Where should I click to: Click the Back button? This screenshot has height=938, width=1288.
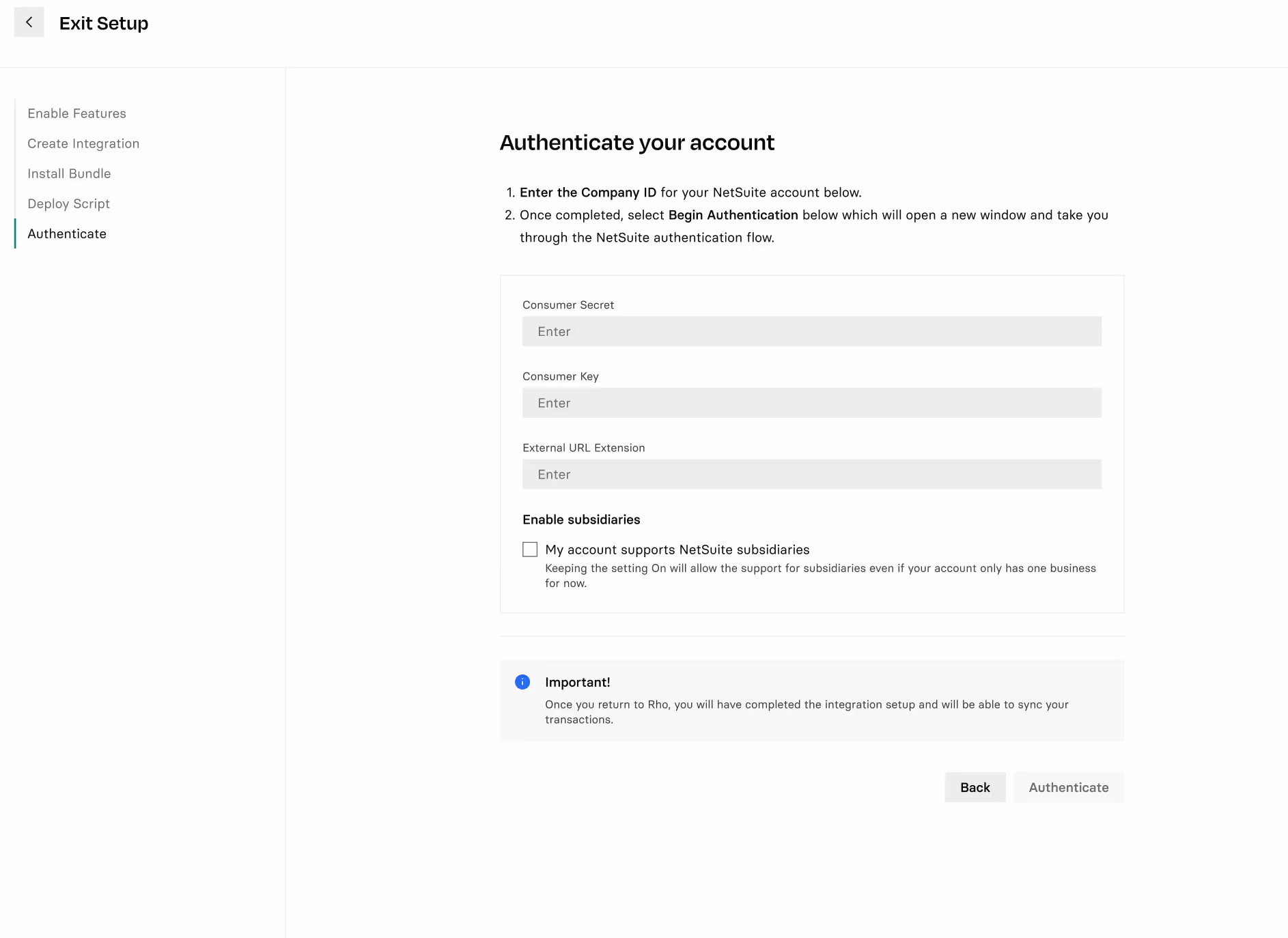point(975,787)
